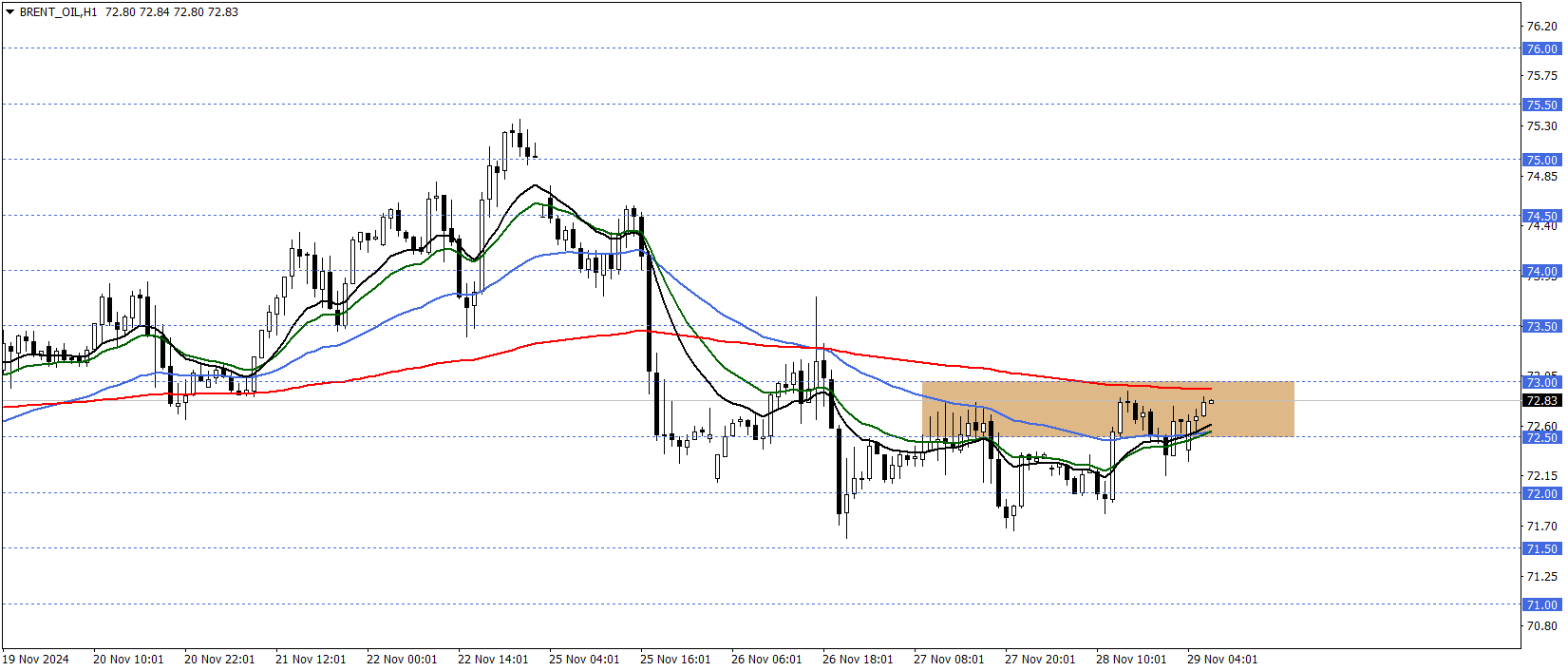Viewport: 1568px width, 671px height.
Task: Click the 72.50 level label
Action: click(x=1541, y=437)
